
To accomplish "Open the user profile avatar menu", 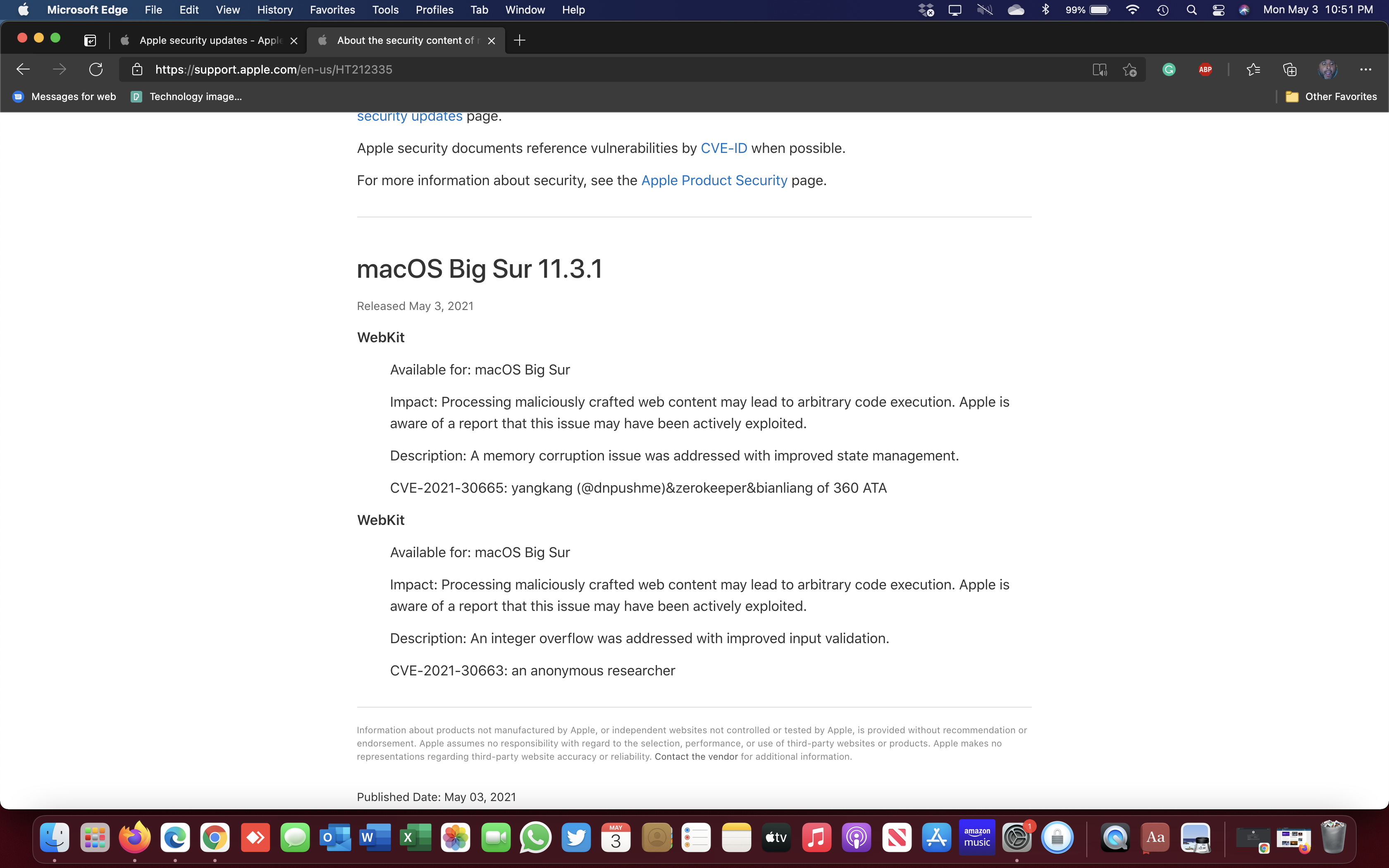I will [x=1327, y=69].
